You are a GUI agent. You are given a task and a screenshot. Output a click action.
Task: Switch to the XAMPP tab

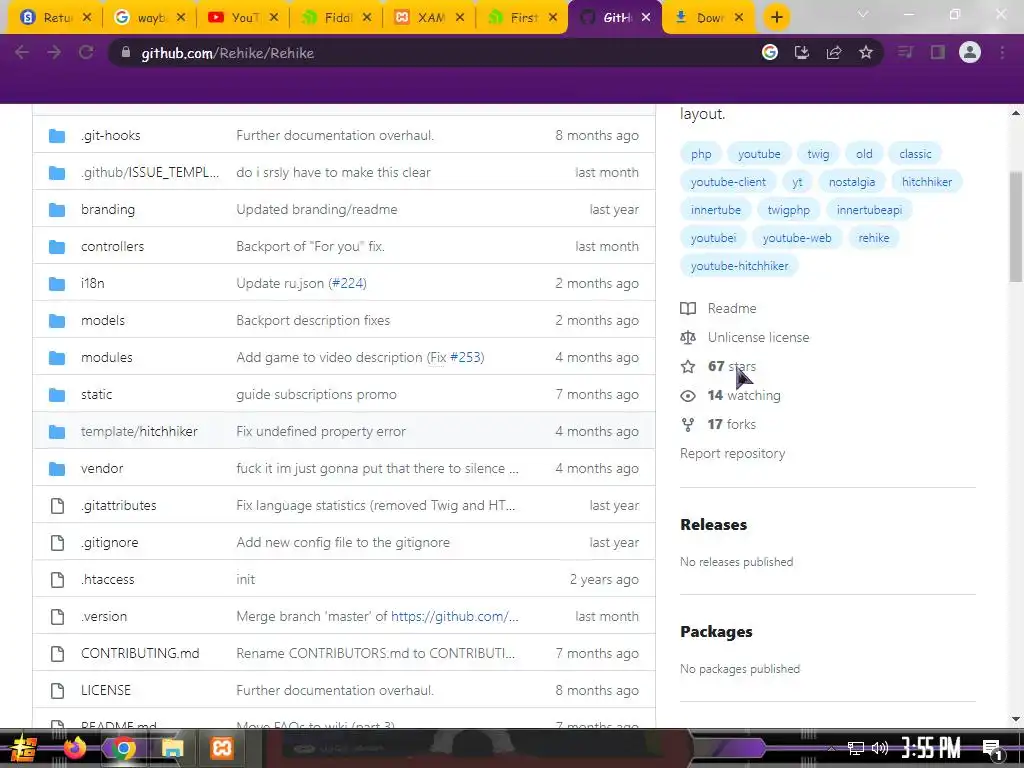click(429, 18)
